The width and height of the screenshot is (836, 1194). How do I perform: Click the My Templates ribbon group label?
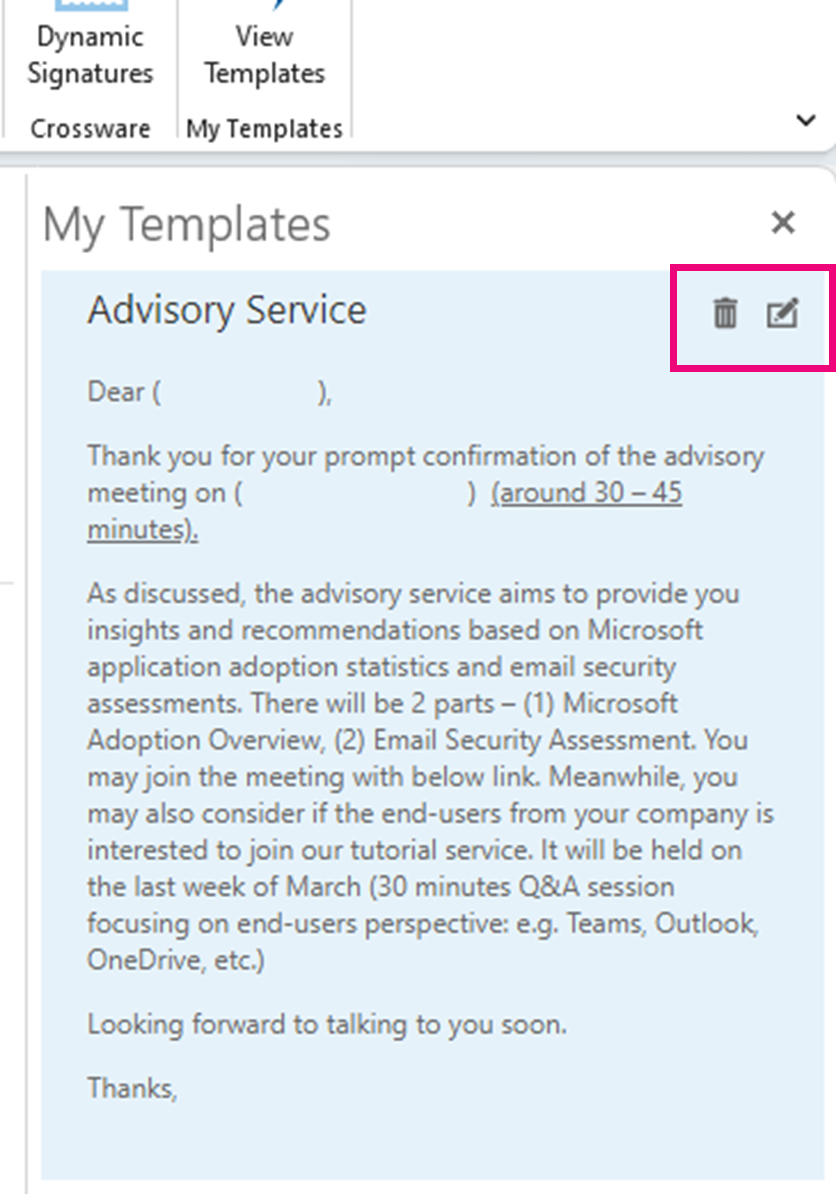pyautogui.click(x=264, y=129)
